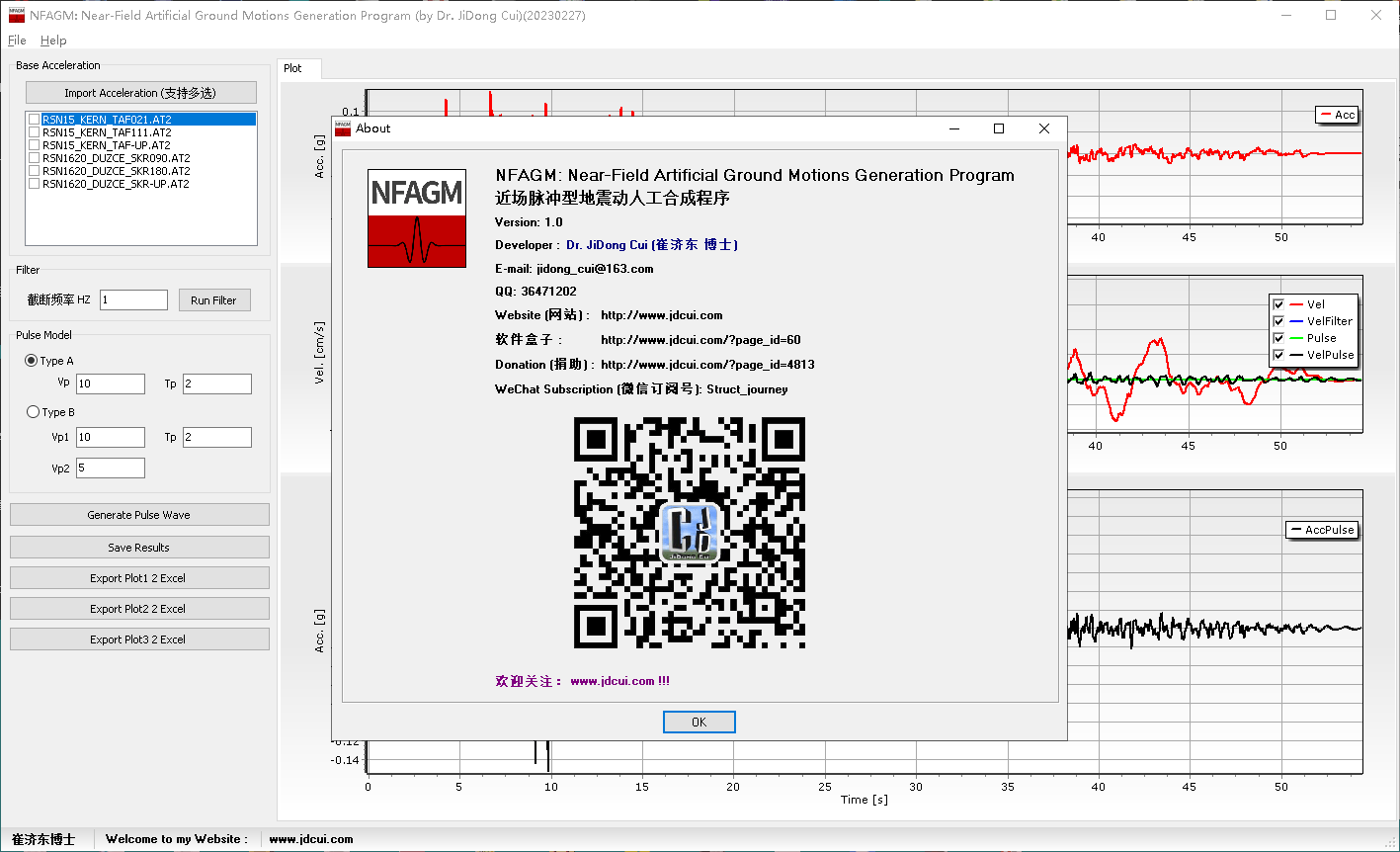Image resolution: width=1400 pixels, height=852 pixels.
Task: Click Type B Vp1 input field
Action: pyautogui.click(x=111, y=437)
